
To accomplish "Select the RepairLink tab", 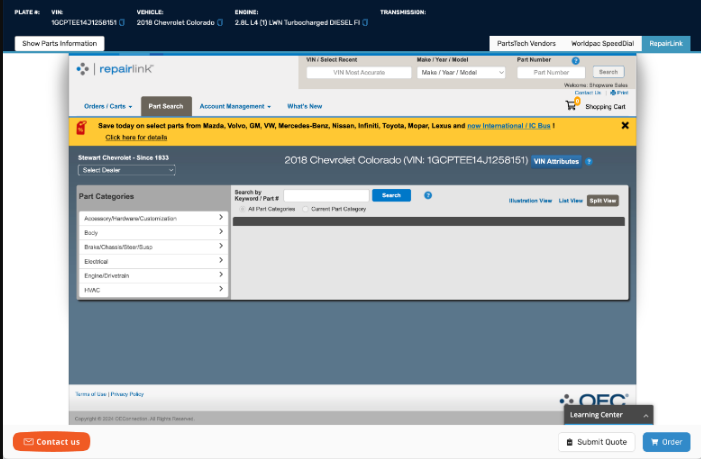I will click(666, 43).
